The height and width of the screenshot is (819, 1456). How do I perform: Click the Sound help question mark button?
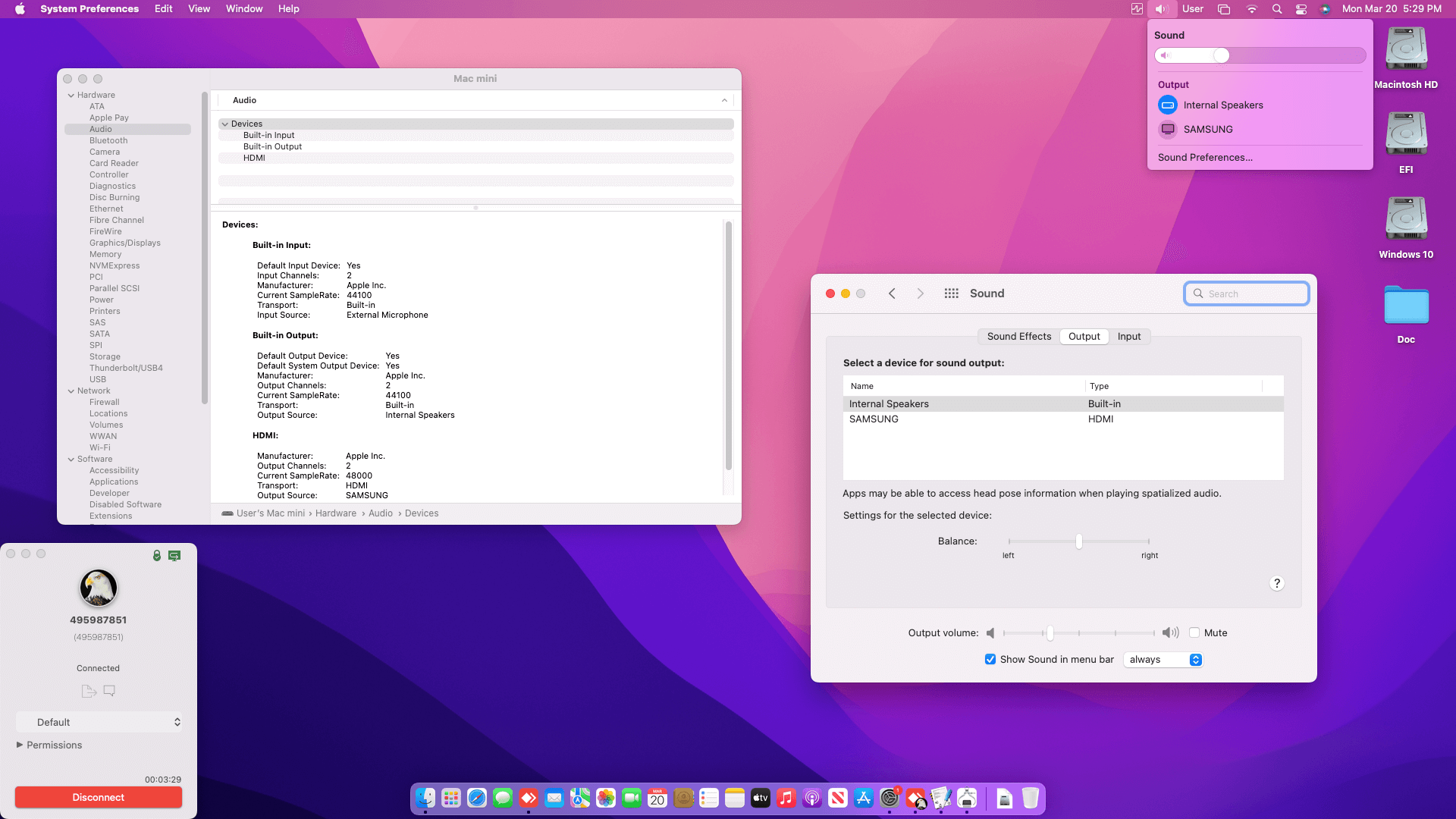1276,583
